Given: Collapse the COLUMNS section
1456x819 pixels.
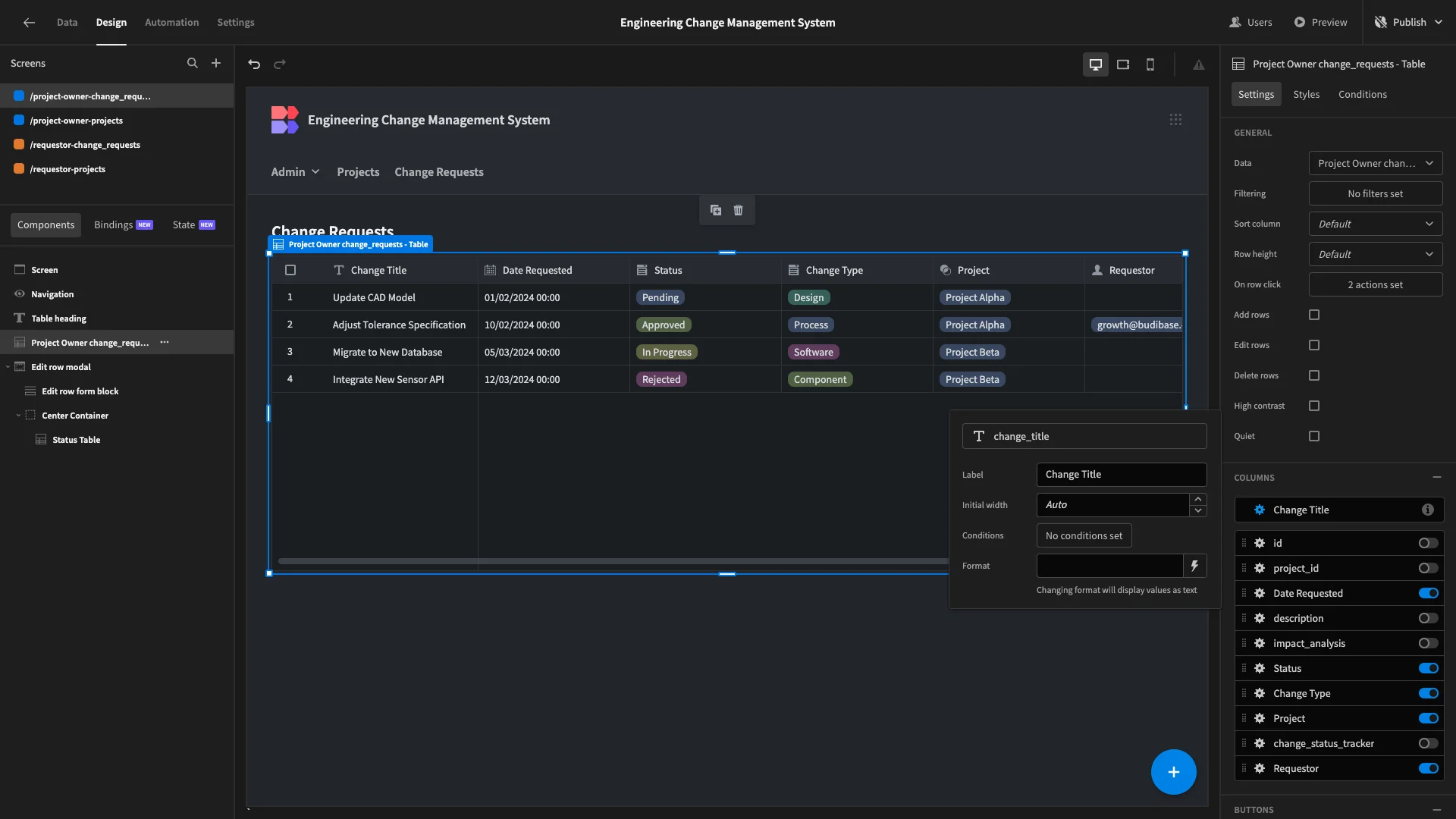Looking at the screenshot, I should pos(1437,478).
